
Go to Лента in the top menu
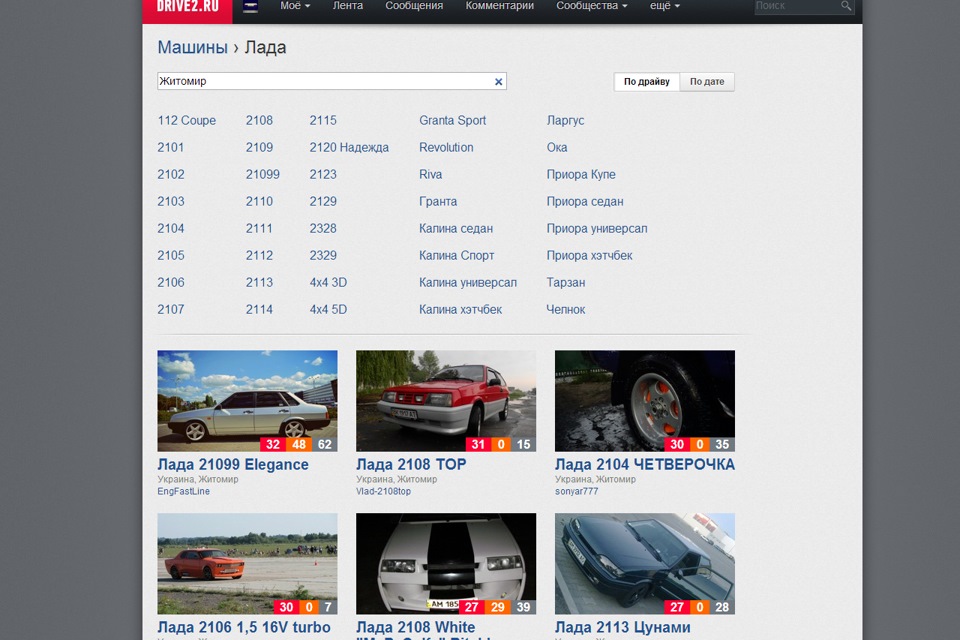click(x=348, y=6)
